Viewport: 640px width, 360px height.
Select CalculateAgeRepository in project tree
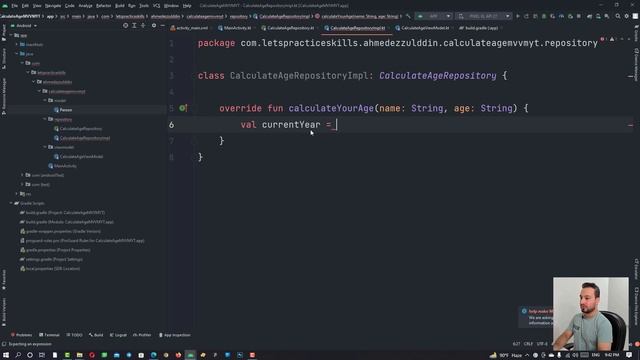pos(78,129)
